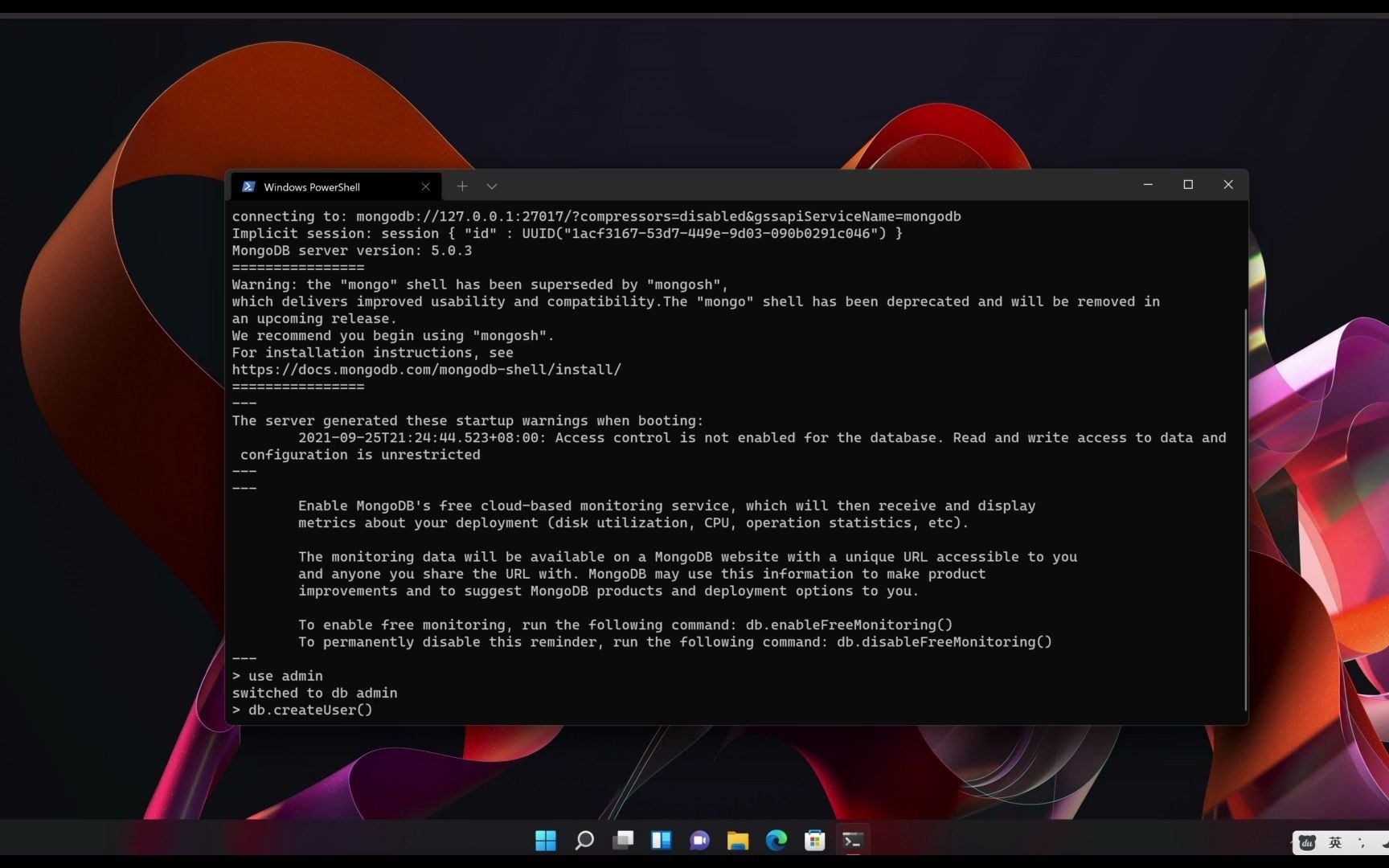Viewport: 1389px width, 868px height.
Task: Open the Teams Chat taskbar icon
Action: pos(700,841)
